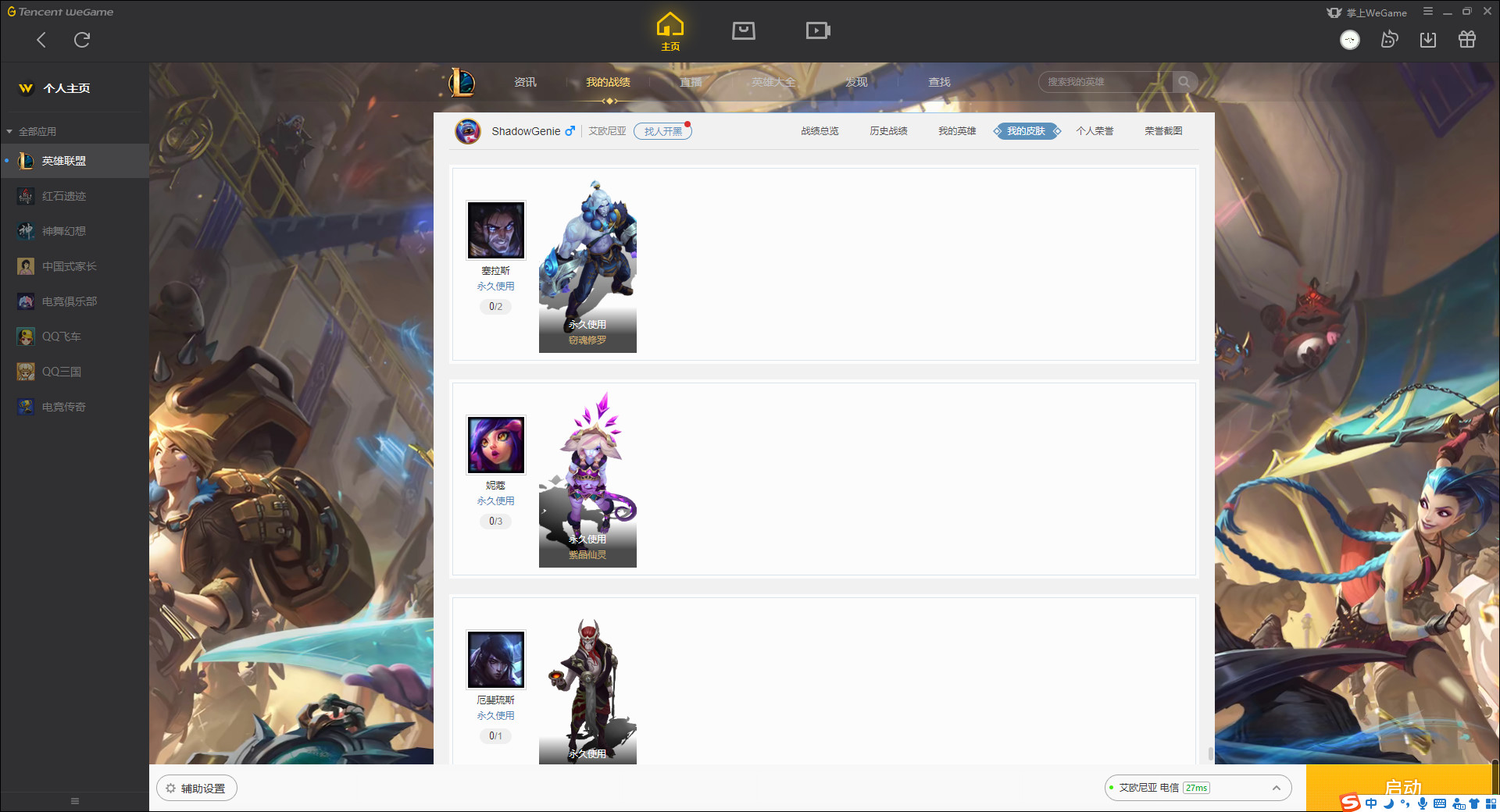This screenshot has width=1500, height=812.
Task: Open the gift box icon
Action: point(1467,39)
